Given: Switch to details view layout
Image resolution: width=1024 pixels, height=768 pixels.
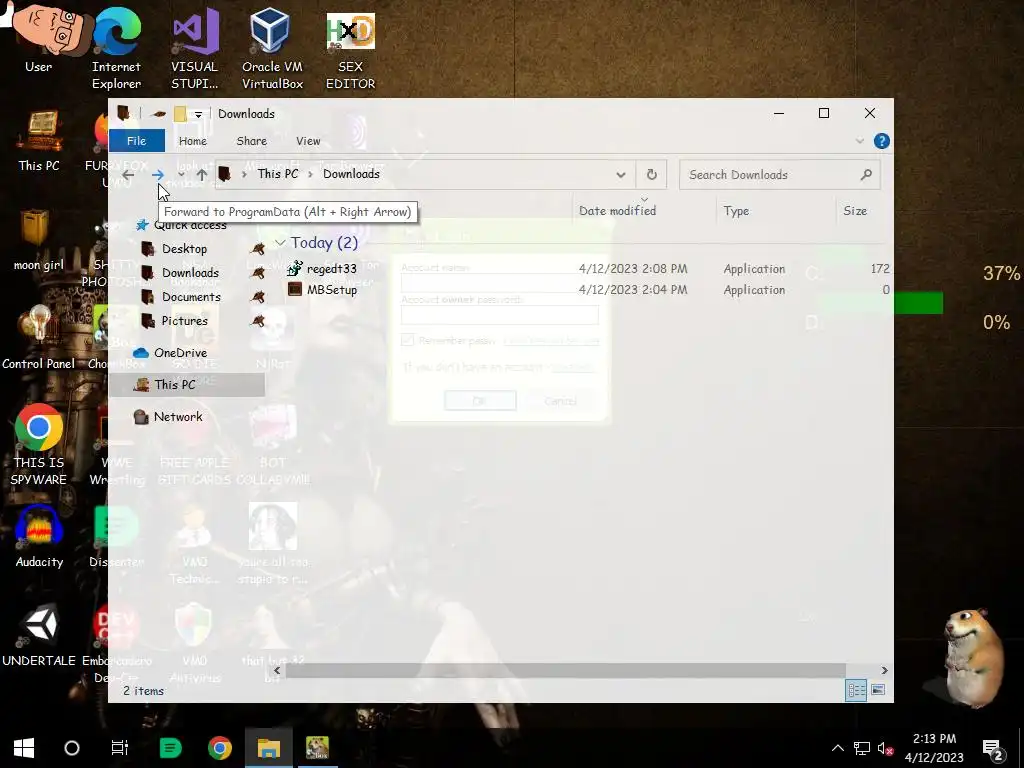Looking at the screenshot, I should (x=856, y=690).
